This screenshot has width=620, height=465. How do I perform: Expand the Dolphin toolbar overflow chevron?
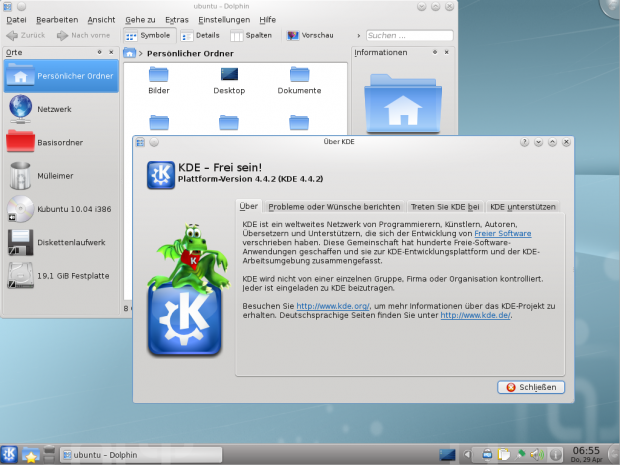[359, 36]
